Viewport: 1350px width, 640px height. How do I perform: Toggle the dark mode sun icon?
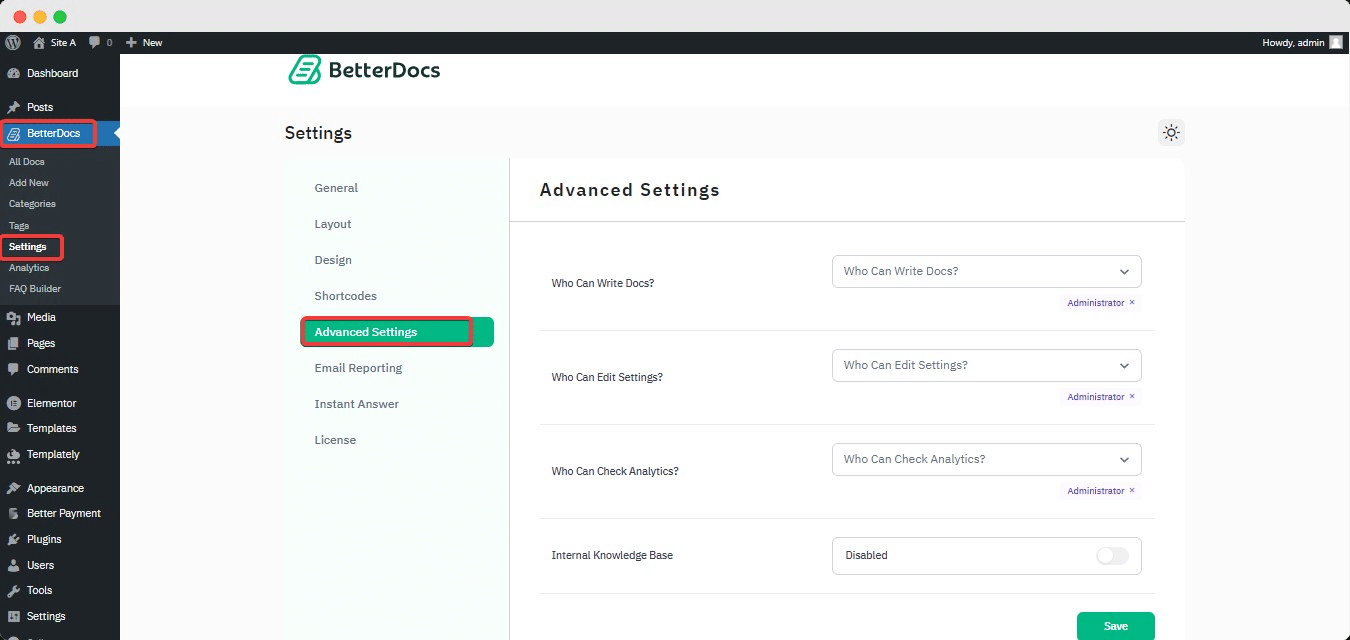(x=1170, y=131)
